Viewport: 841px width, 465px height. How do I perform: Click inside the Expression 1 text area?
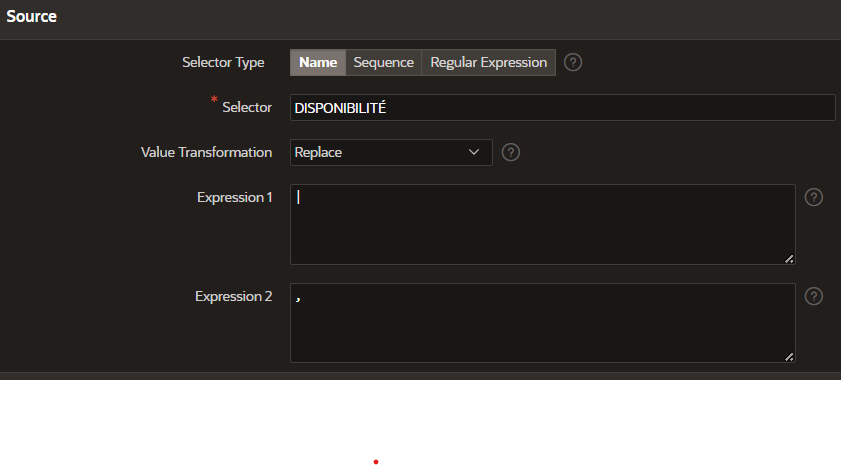click(x=542, y=224)
